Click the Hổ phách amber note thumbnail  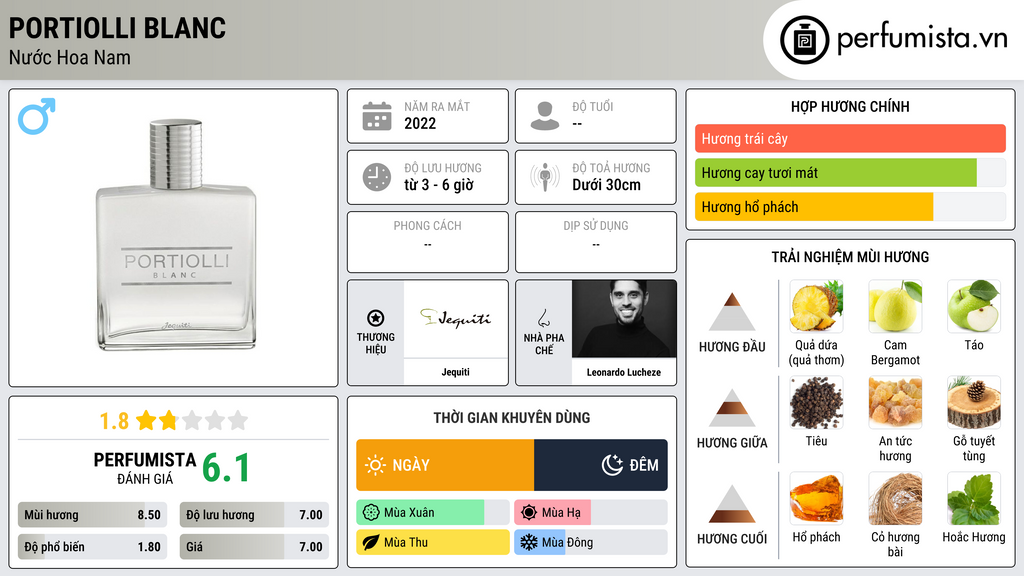pos(816,498)
